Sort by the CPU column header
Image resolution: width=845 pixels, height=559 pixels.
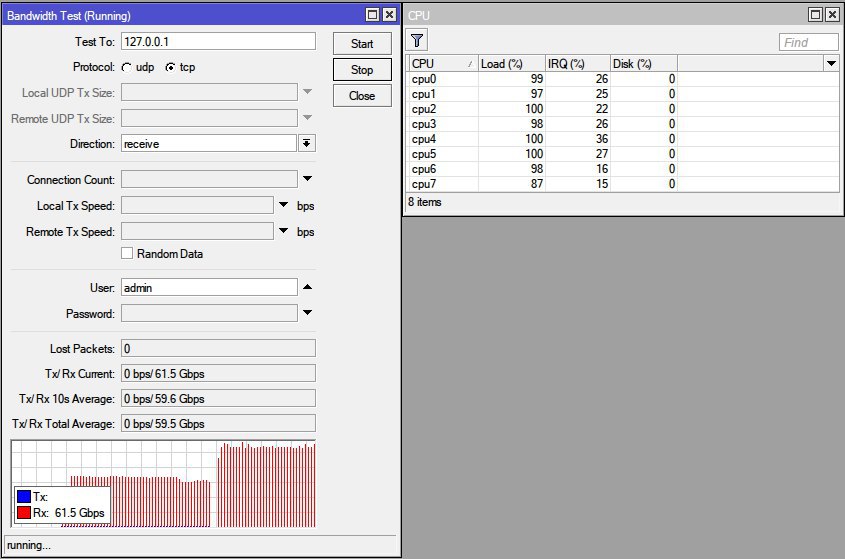(x=443, y=64)
